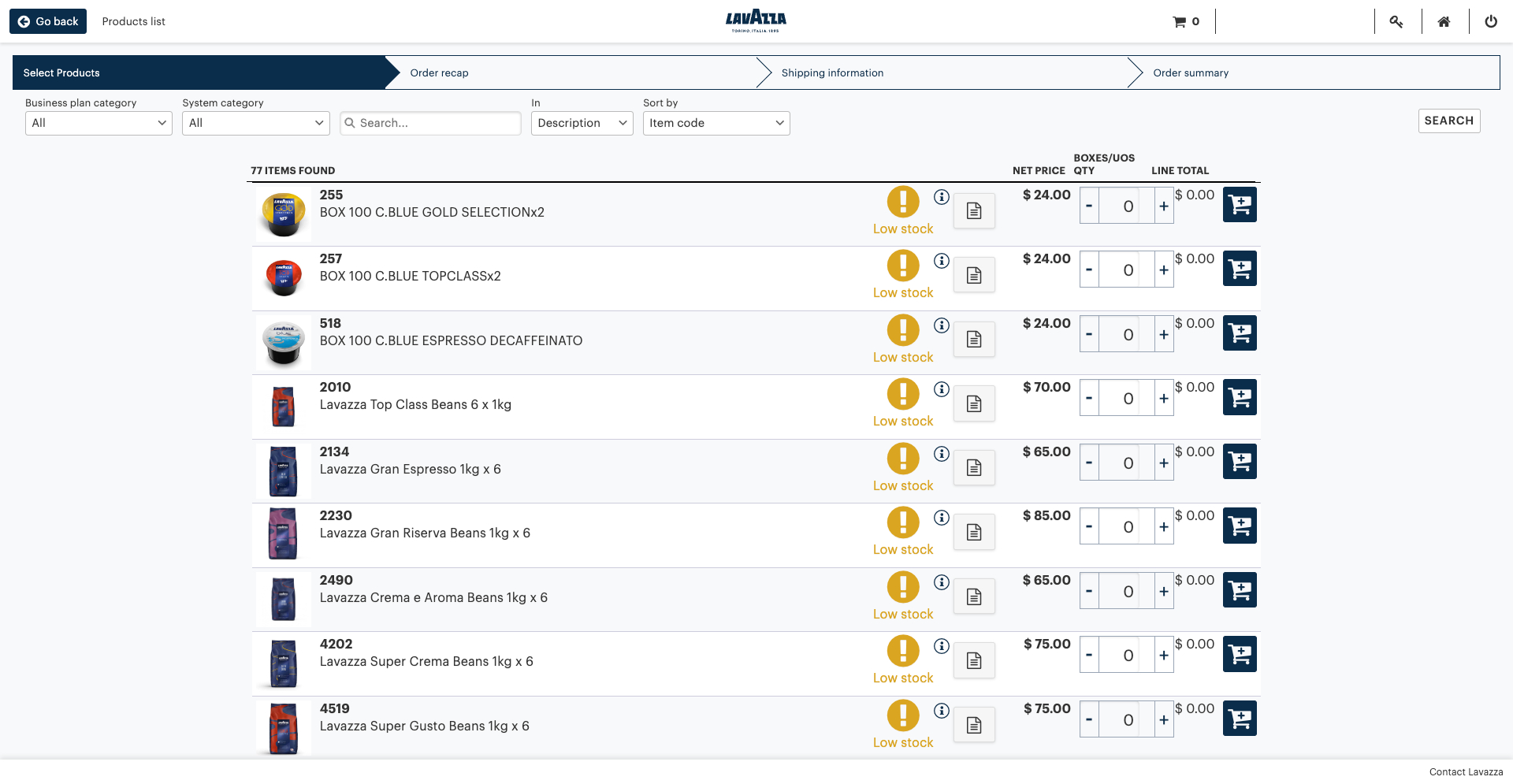Add item 255 Gold Selection to cart
This screenshot has height=784, width=1513.
1240,205
